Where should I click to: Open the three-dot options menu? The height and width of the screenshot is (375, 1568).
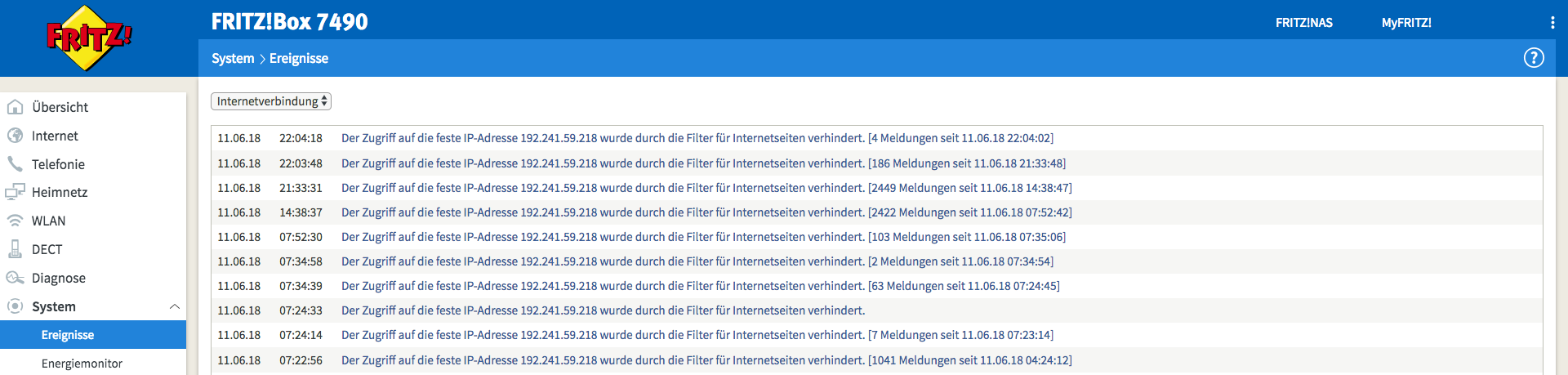1552,23
